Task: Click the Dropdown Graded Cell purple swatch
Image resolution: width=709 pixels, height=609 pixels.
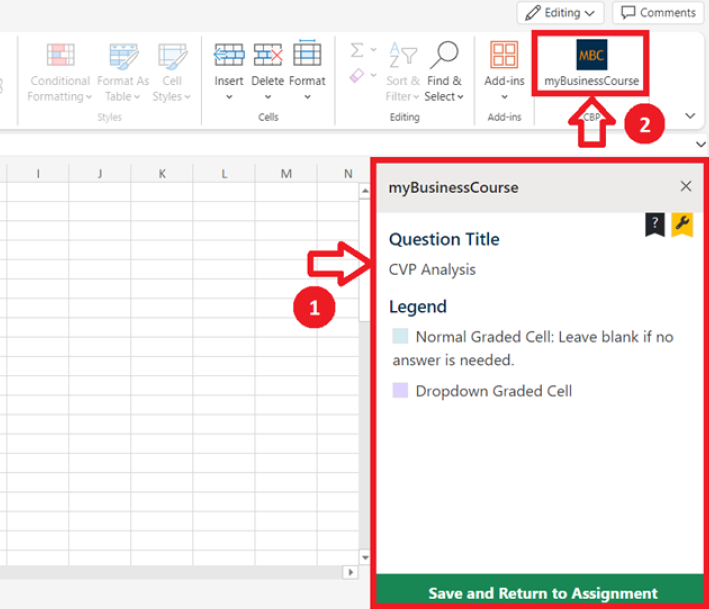Action: (x=400, y=390)
